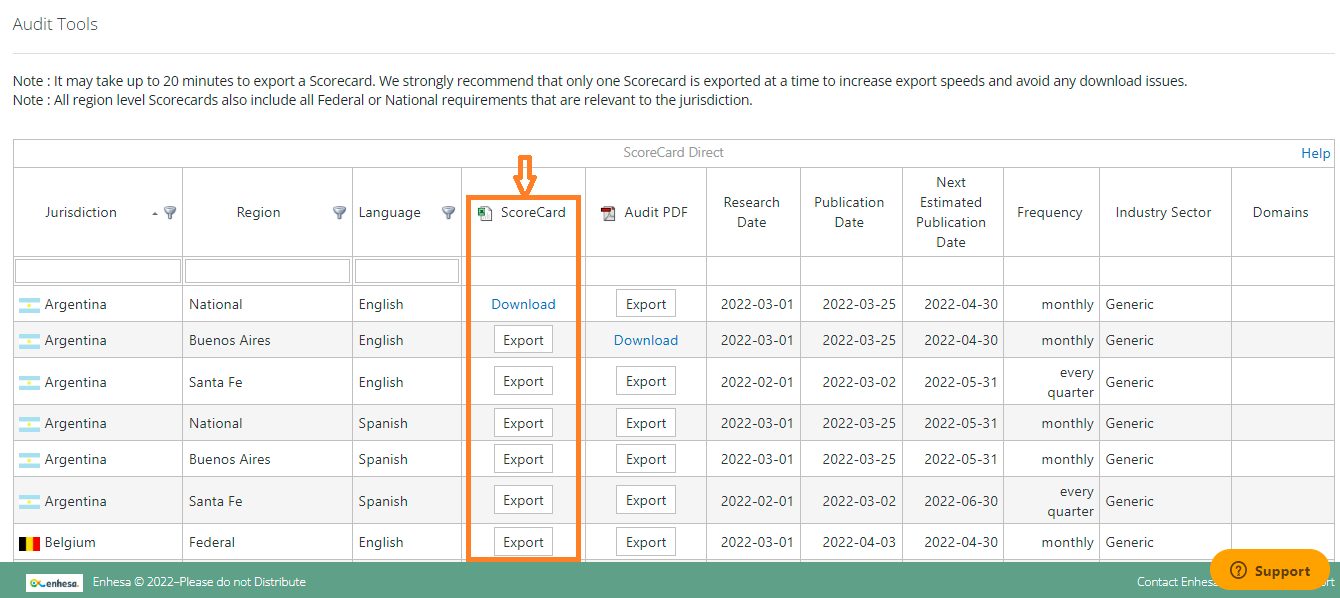Toggle Jurisdiction sort arrow
Screen dimensions: 1340x598
[x=155, y=213]
